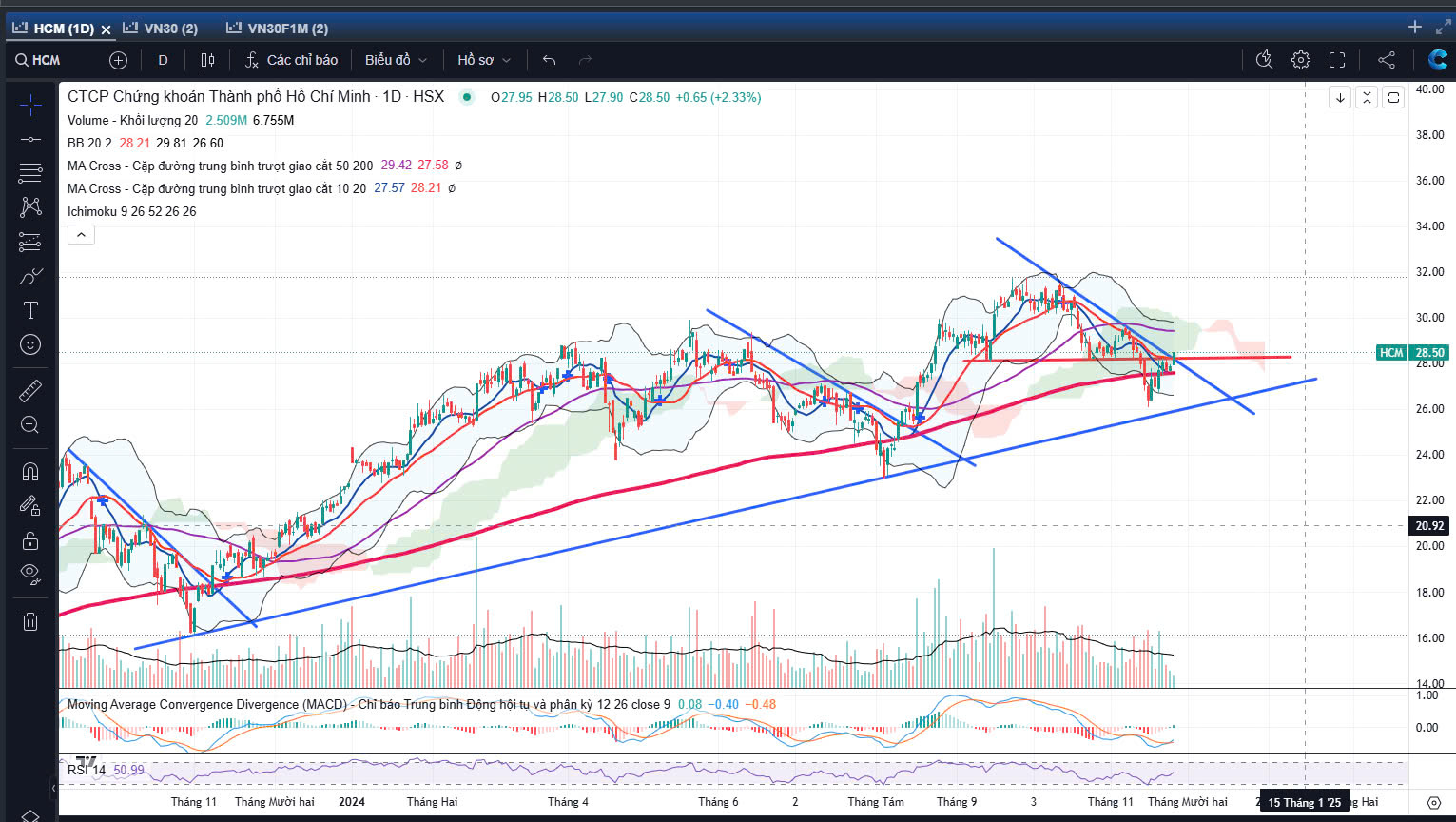Viewport: 1456px width, 822px height.
Task: Open the quick search icon
Action: click(x=1264, y=60)
